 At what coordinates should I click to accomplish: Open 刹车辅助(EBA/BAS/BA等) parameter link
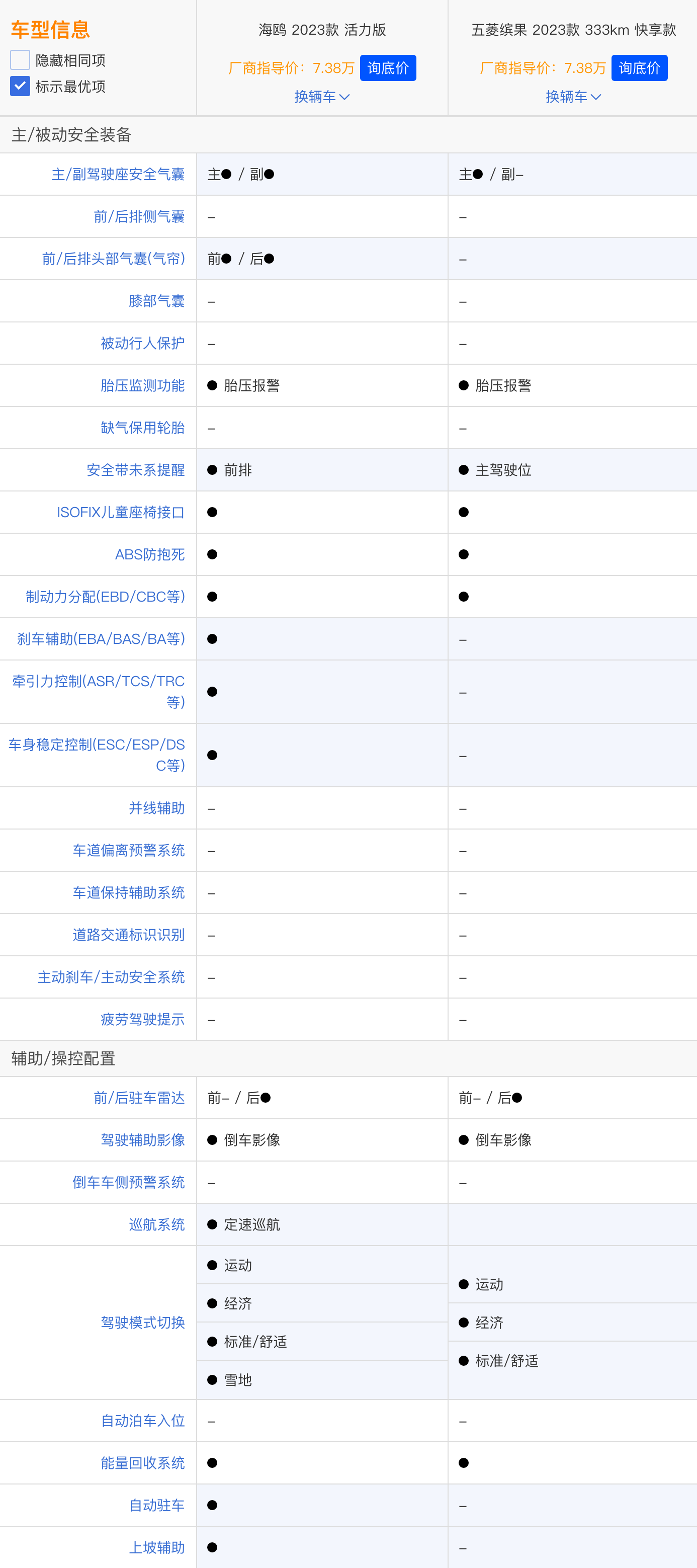coord(101,638)
